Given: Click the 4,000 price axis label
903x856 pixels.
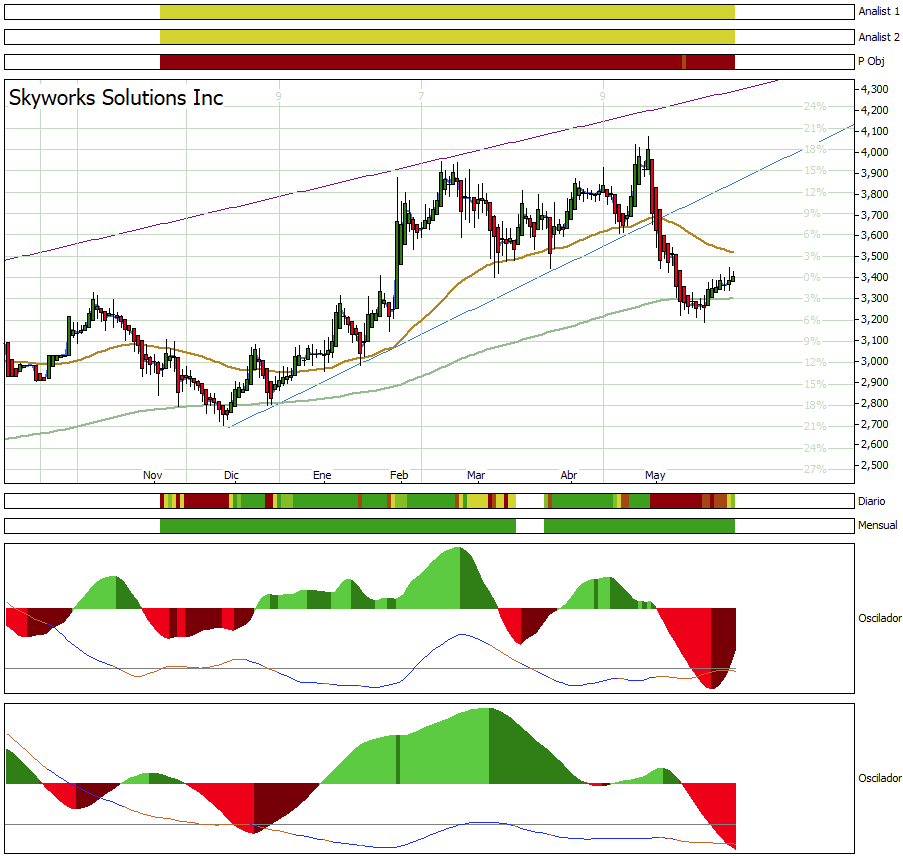Looking at the screenshot, I should tap(875, 152).
